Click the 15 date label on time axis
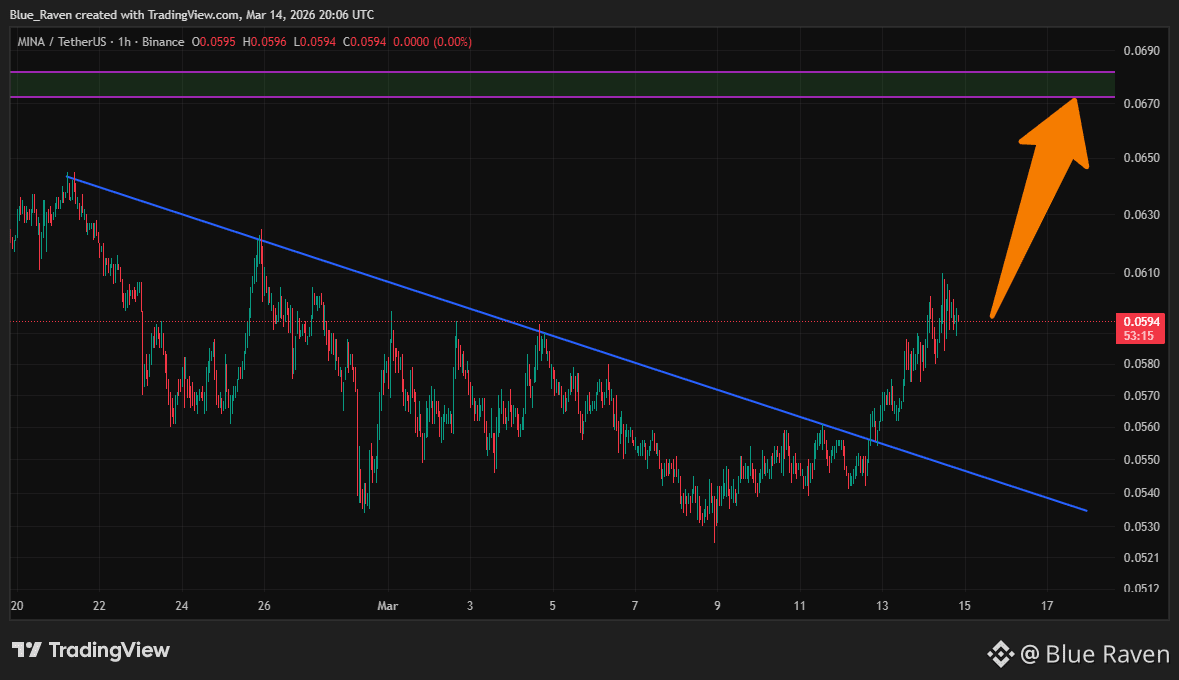The width and height of the screenshot is (1179, 680). point(965,606)
